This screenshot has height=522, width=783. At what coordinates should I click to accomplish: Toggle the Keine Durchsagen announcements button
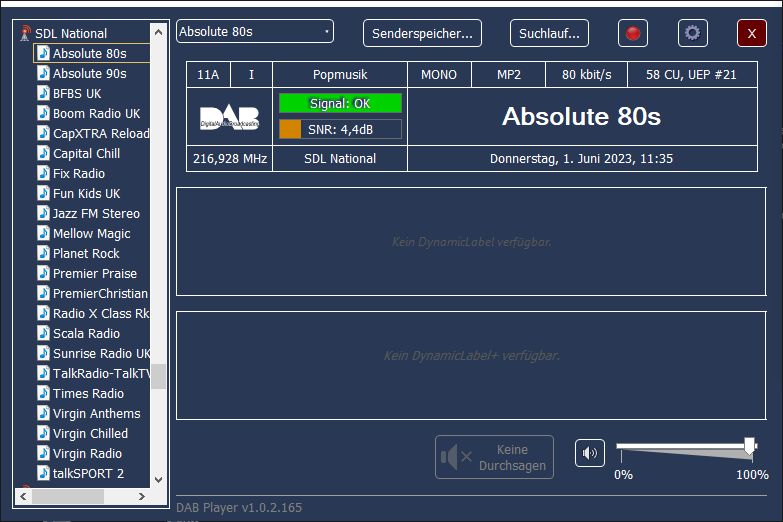494,457
